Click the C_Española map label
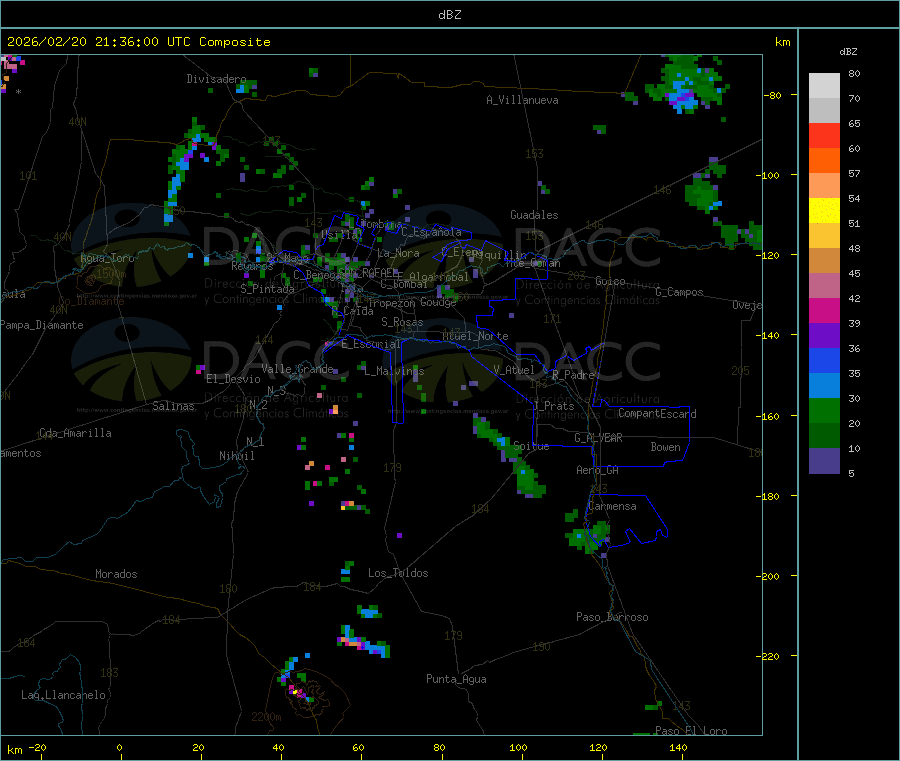 click(431, 232)
